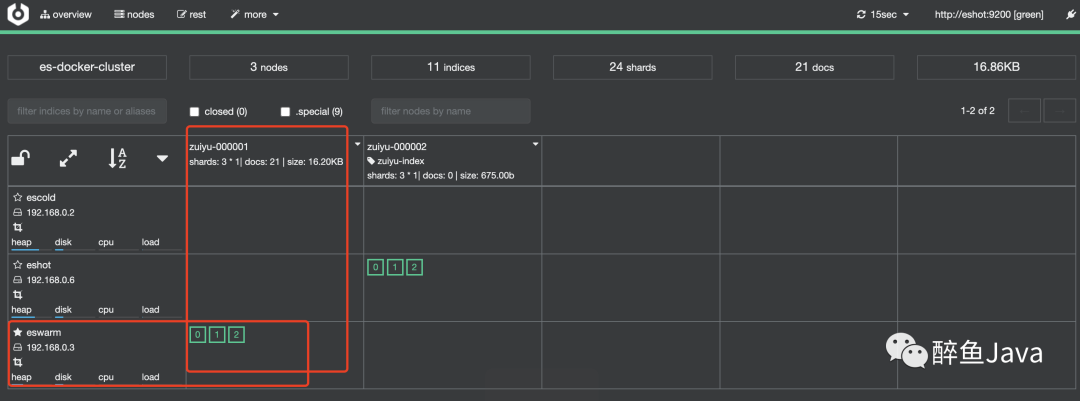Open the more menu
Screen dimensions: 1080x401
[x=255, y=14]
